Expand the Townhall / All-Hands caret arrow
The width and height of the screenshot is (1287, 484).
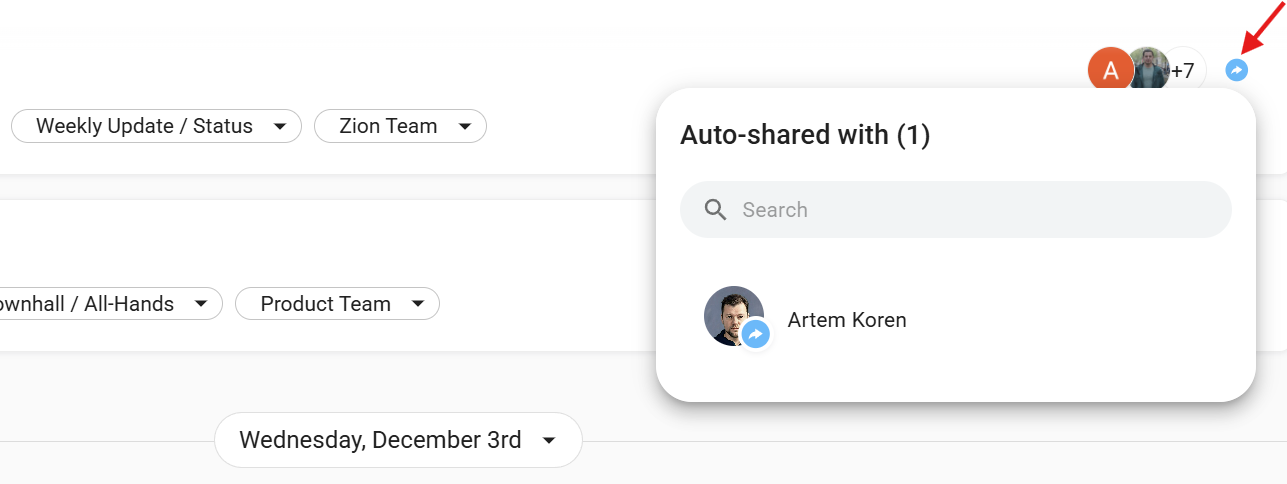201,304
